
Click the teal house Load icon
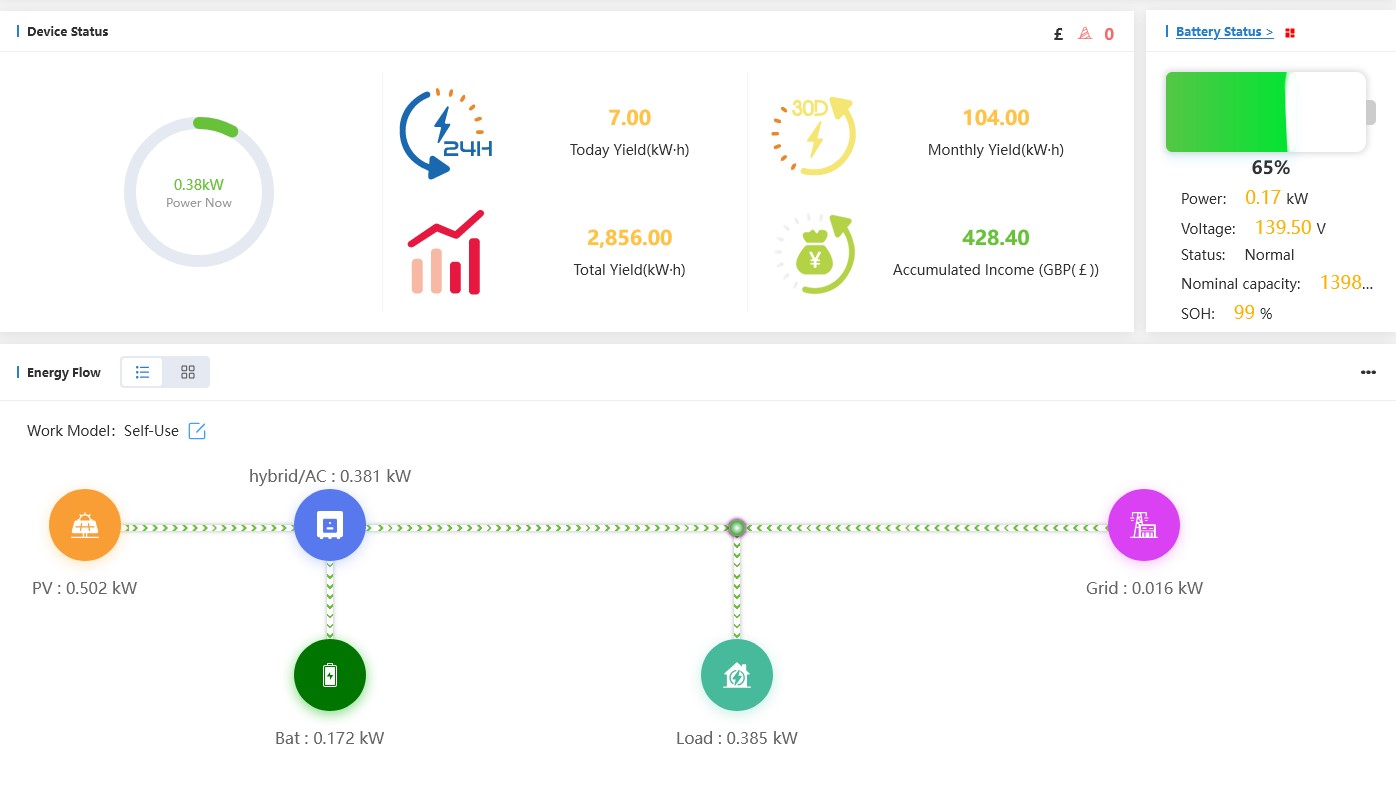click(737, 675)
